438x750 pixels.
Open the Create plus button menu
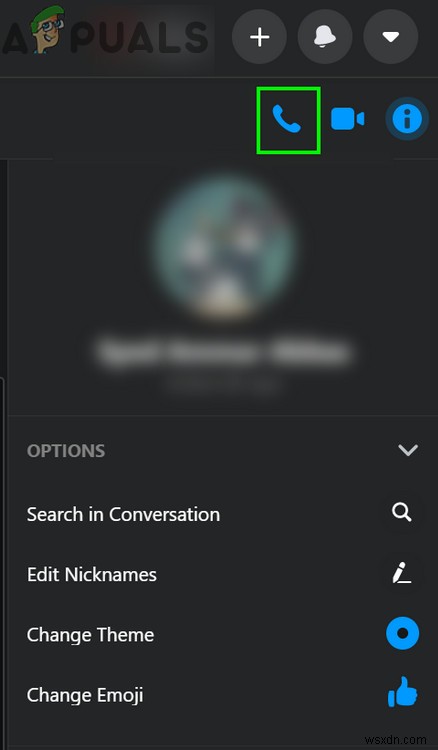260,37
